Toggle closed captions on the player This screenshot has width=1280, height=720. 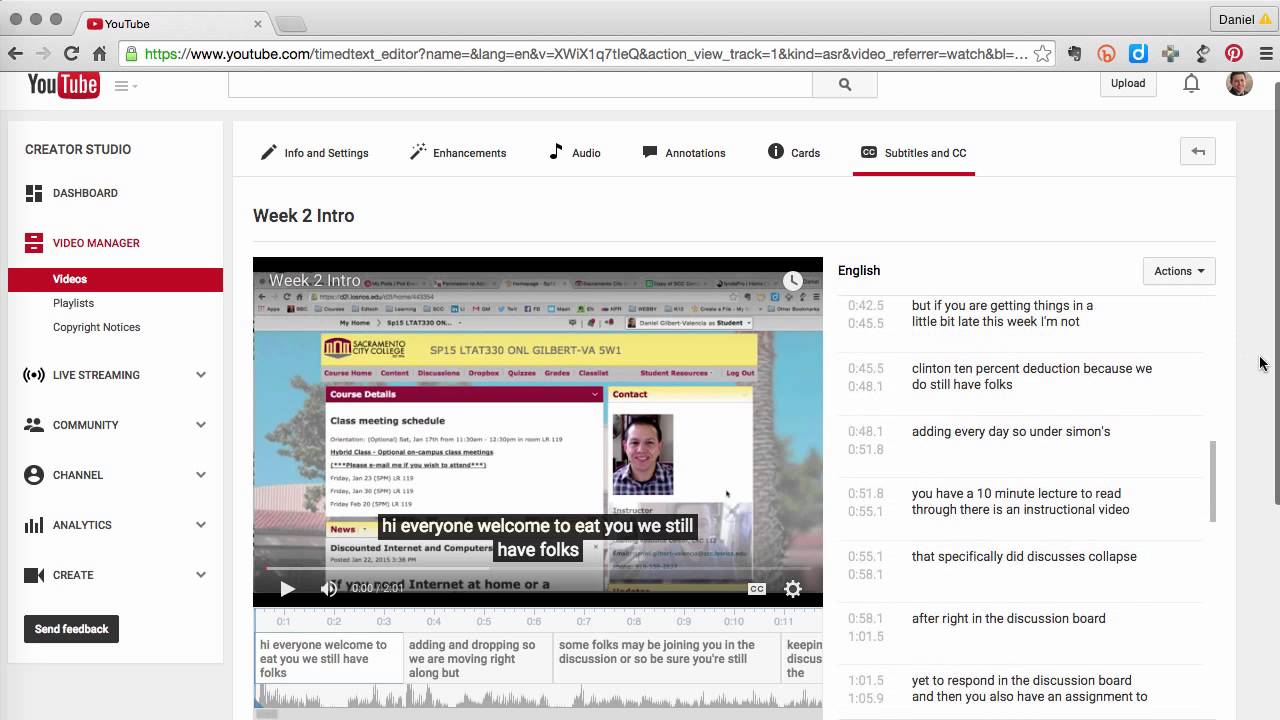pos(757,589)
